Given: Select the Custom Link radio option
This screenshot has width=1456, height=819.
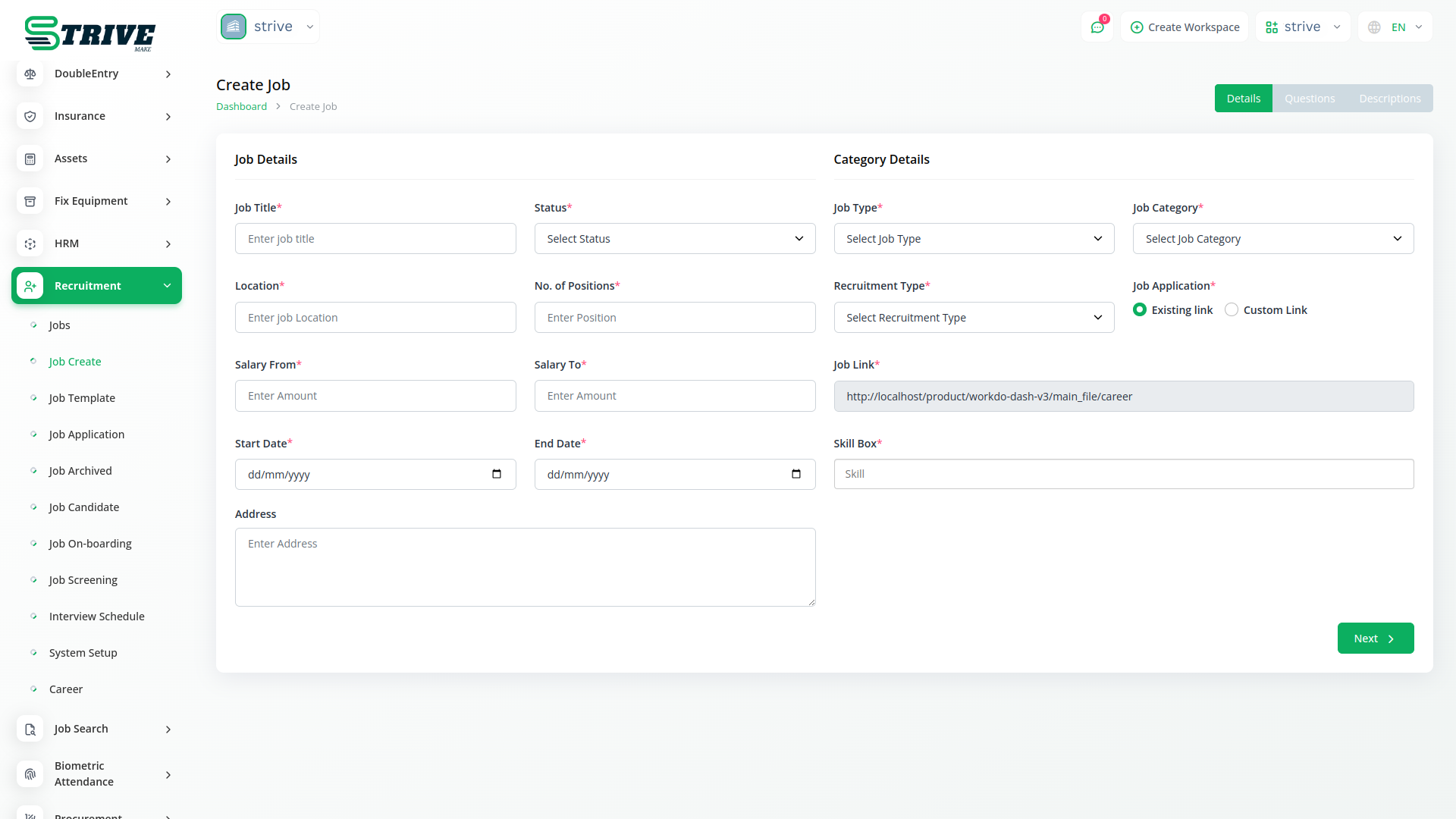Looking at the screenshot, I should tap(1232, 309).
